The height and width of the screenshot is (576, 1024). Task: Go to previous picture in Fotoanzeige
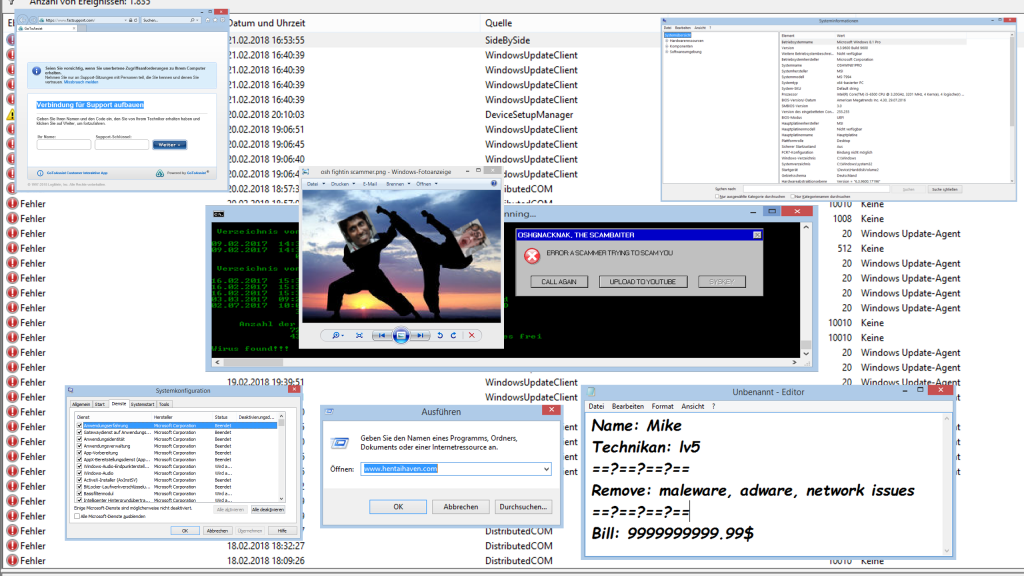click(380, 335)
